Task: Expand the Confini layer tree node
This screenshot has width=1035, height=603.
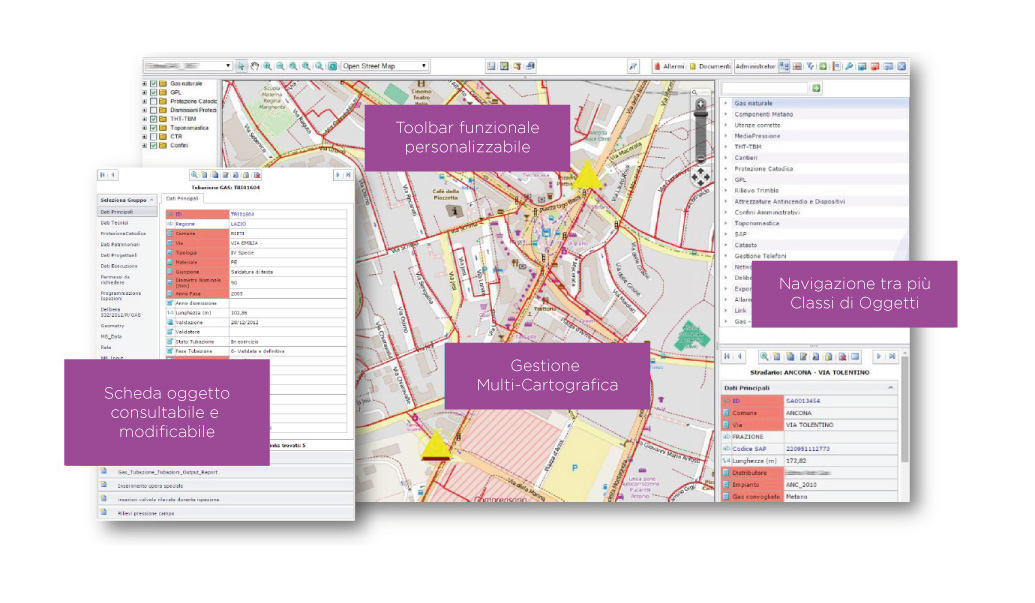Action: (x=145, y=145)
